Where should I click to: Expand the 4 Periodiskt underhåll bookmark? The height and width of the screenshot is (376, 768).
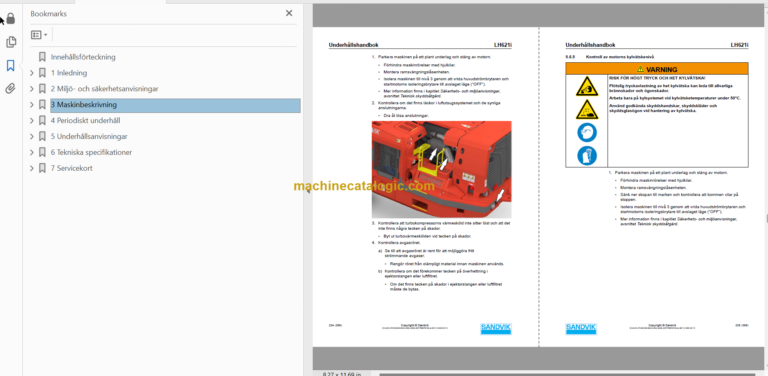coord(32,120)
